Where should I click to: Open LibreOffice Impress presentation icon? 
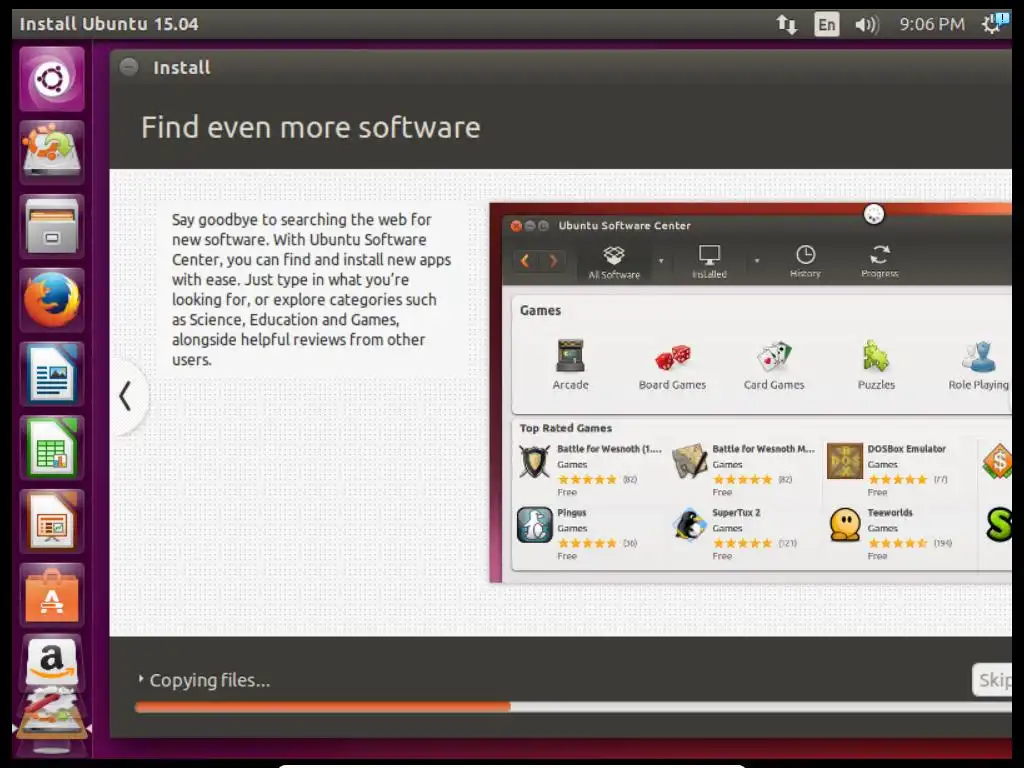[52, 522]
